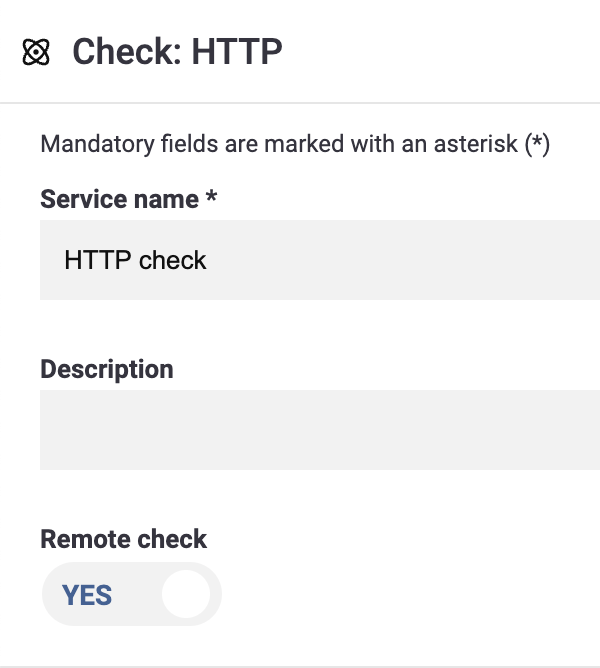Click the atom icon beside Check: HTTP

[x=36, y=52]
